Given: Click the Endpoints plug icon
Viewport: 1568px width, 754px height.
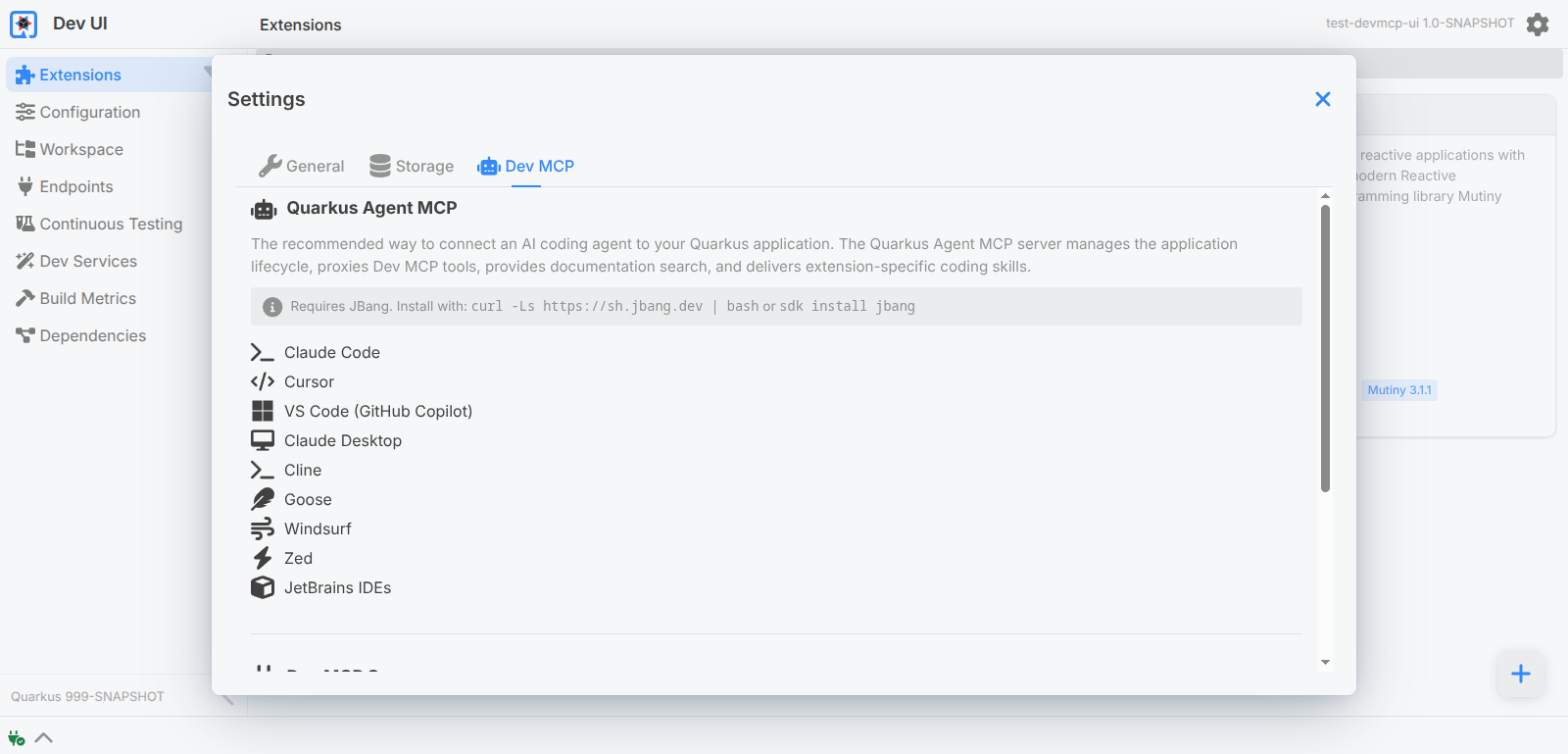Looking at the screenshot, I should point(25,187).
